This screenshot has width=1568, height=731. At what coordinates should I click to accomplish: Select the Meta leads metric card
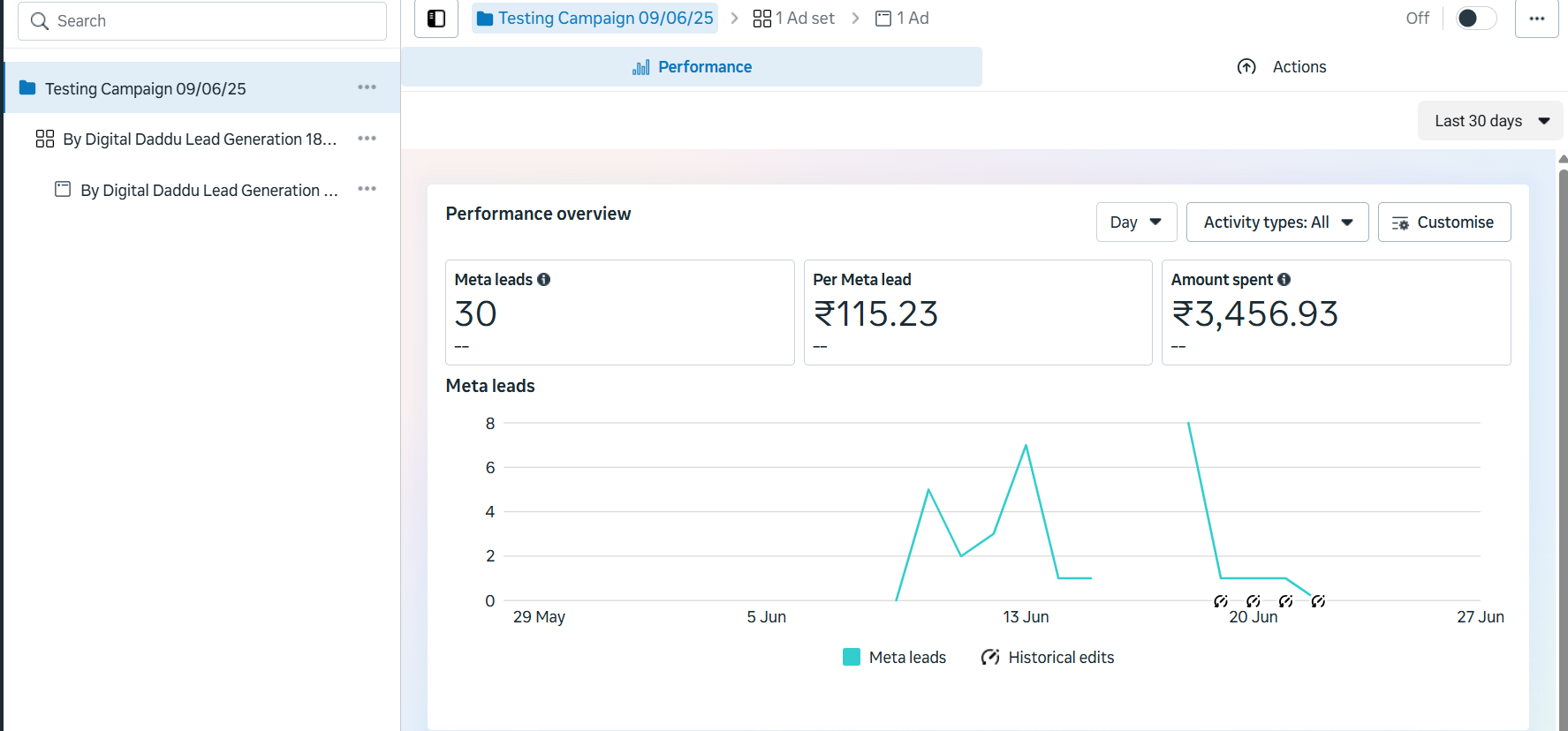coord(620,313)
